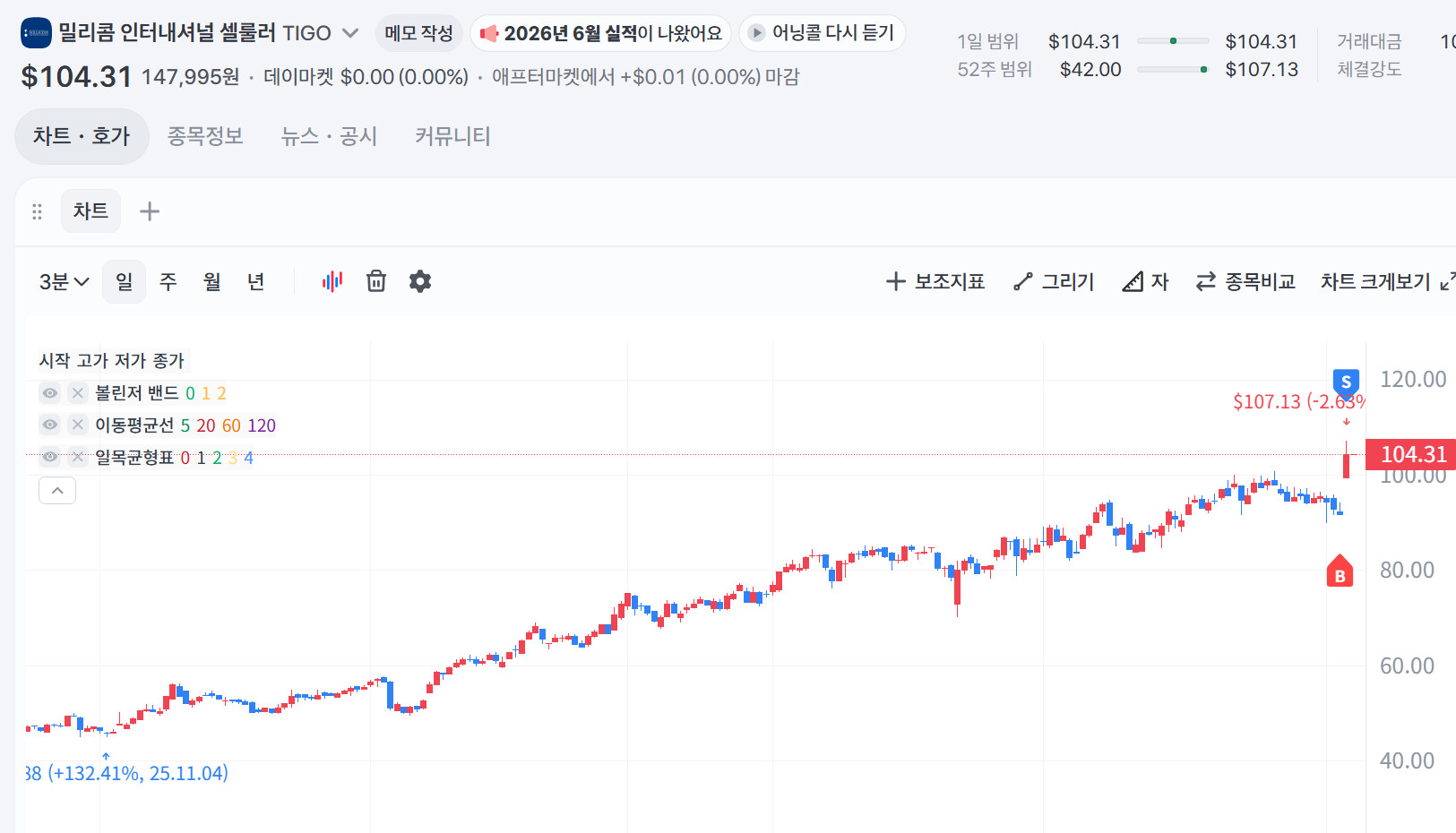Click the Millicom TIGO stock logo icon
1456x833 pixels.
click(37, 33)
